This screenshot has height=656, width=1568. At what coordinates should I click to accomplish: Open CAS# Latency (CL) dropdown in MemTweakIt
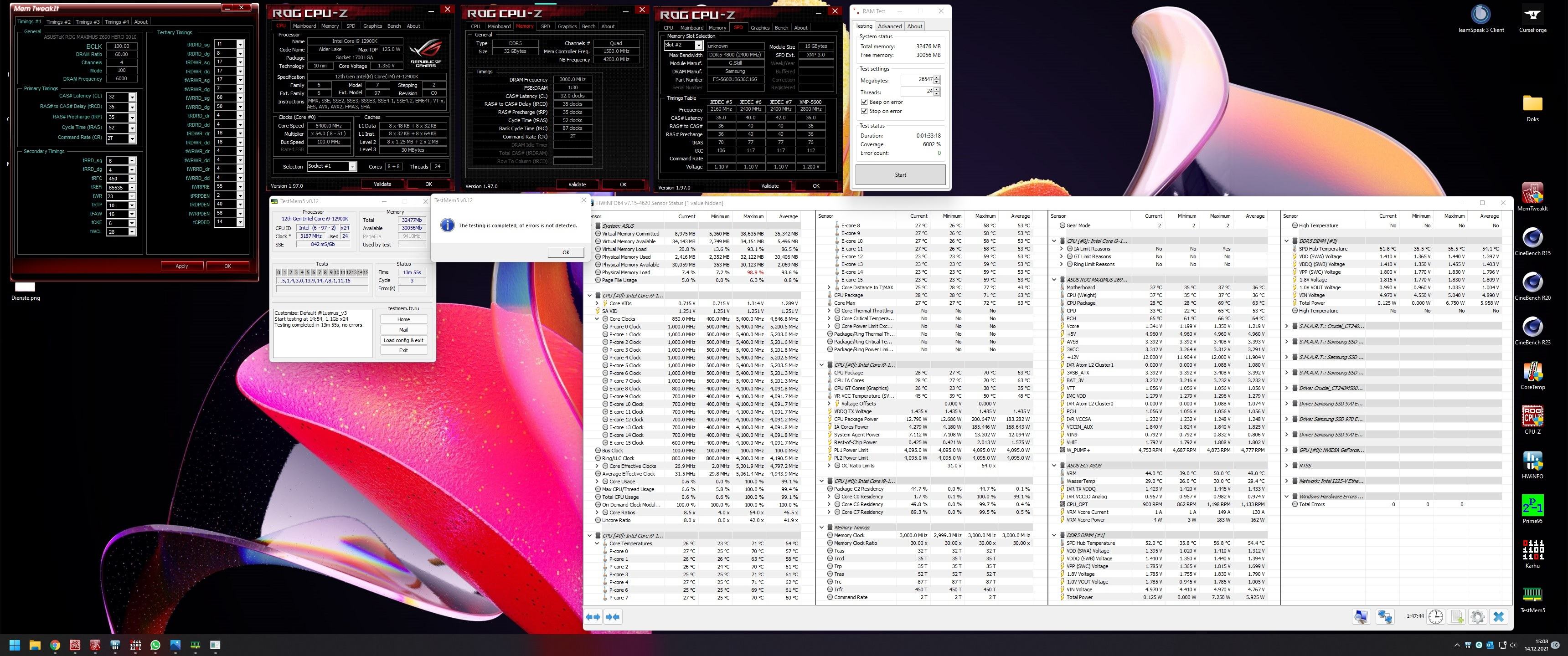point(132,97)
